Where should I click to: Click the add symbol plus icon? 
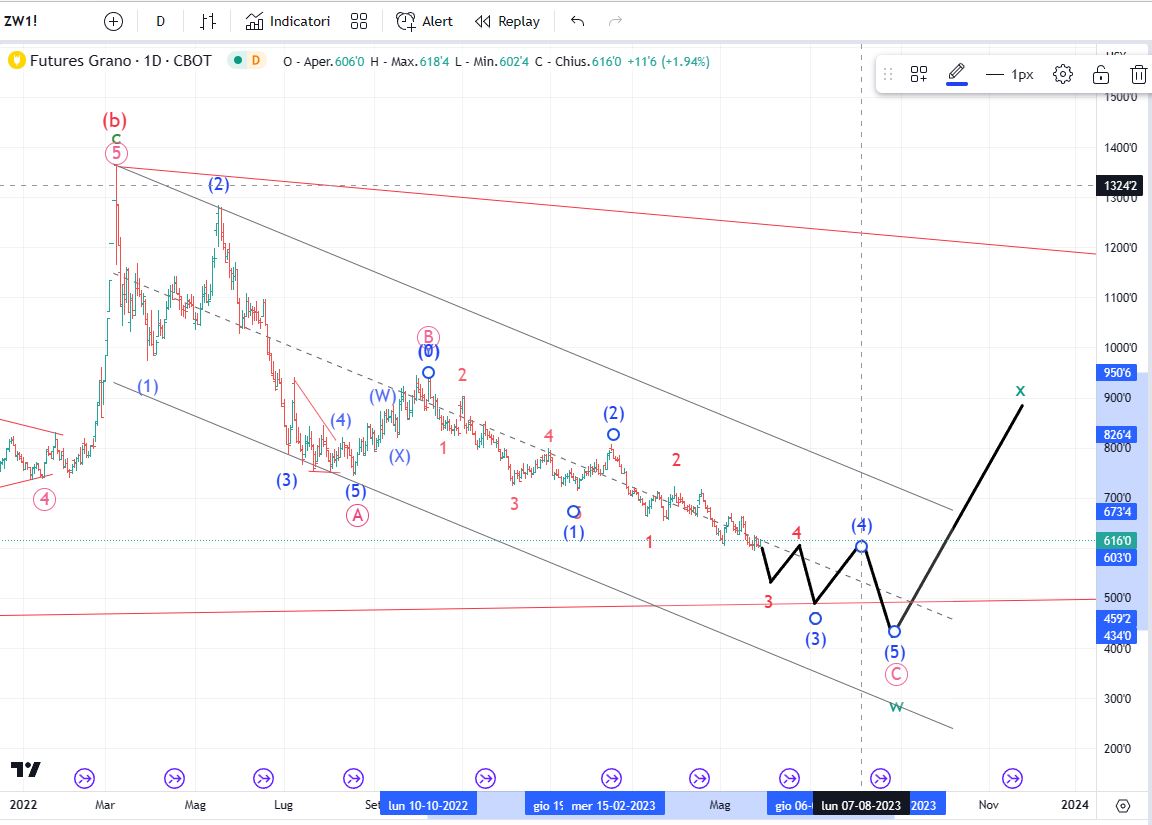click(113, 21)
